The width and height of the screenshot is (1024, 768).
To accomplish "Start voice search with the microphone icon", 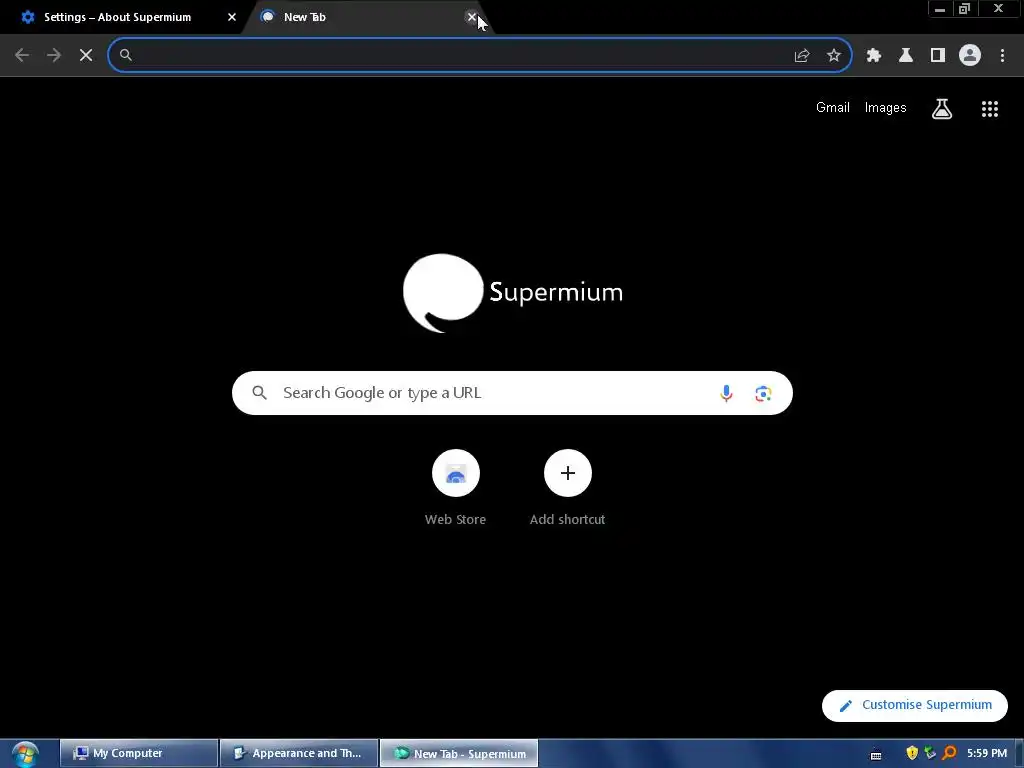I will pos(726,393).
